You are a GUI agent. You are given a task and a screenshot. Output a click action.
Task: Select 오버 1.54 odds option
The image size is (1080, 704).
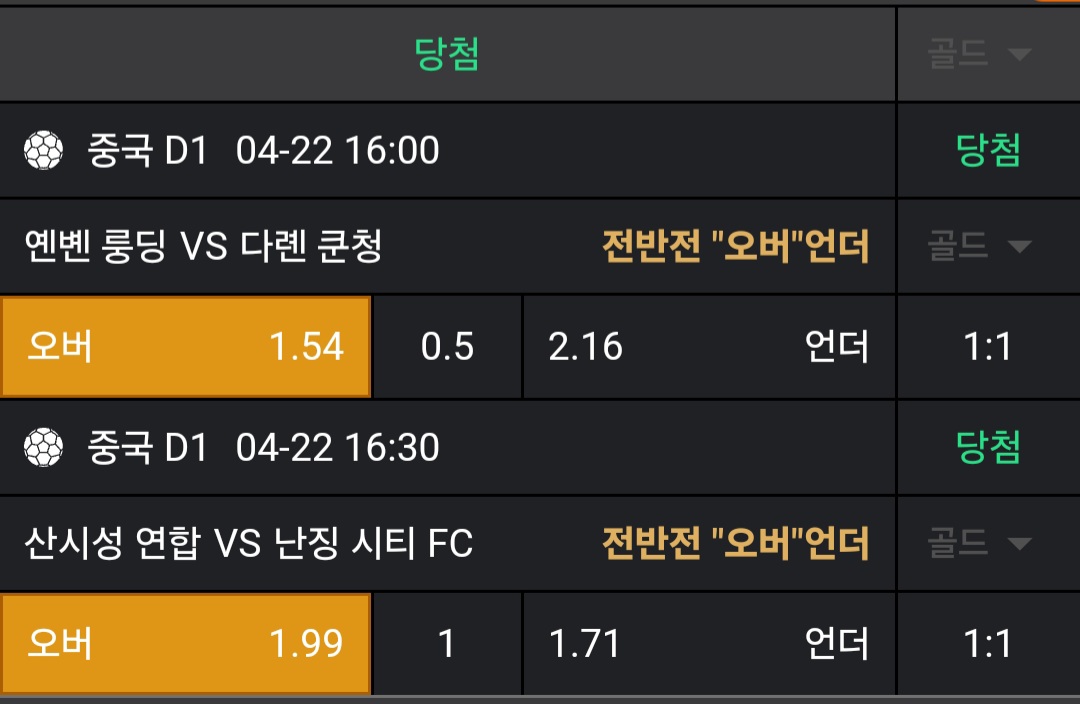click(186, 347)
